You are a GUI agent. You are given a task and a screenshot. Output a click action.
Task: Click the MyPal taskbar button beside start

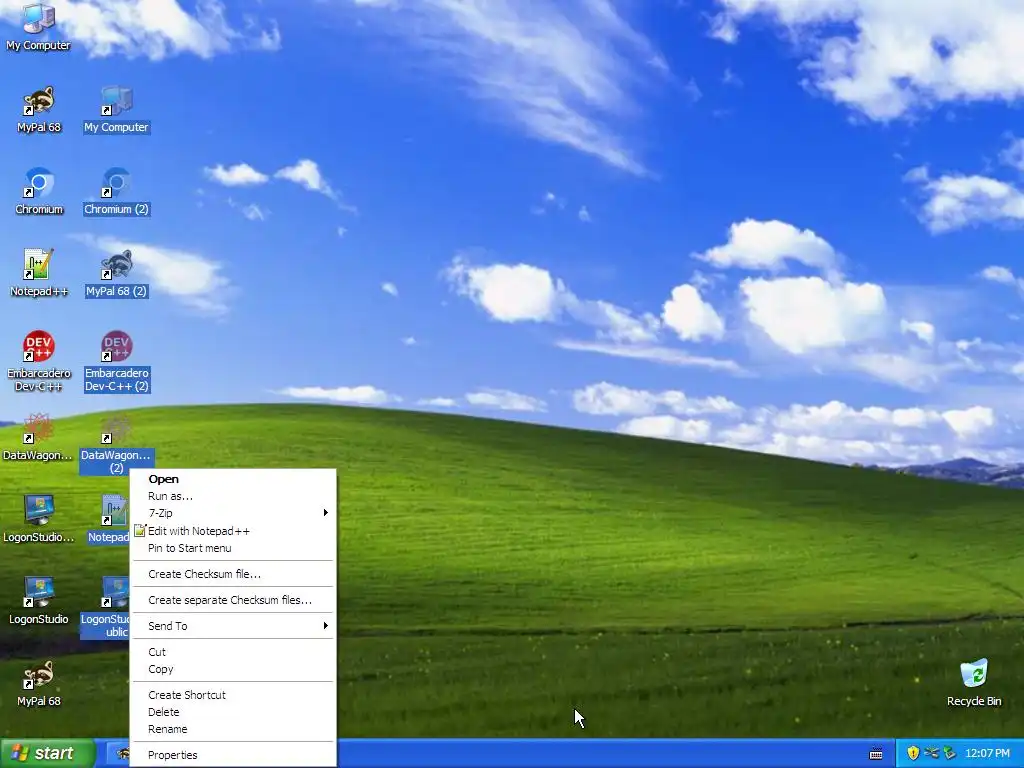click(118, 754)
